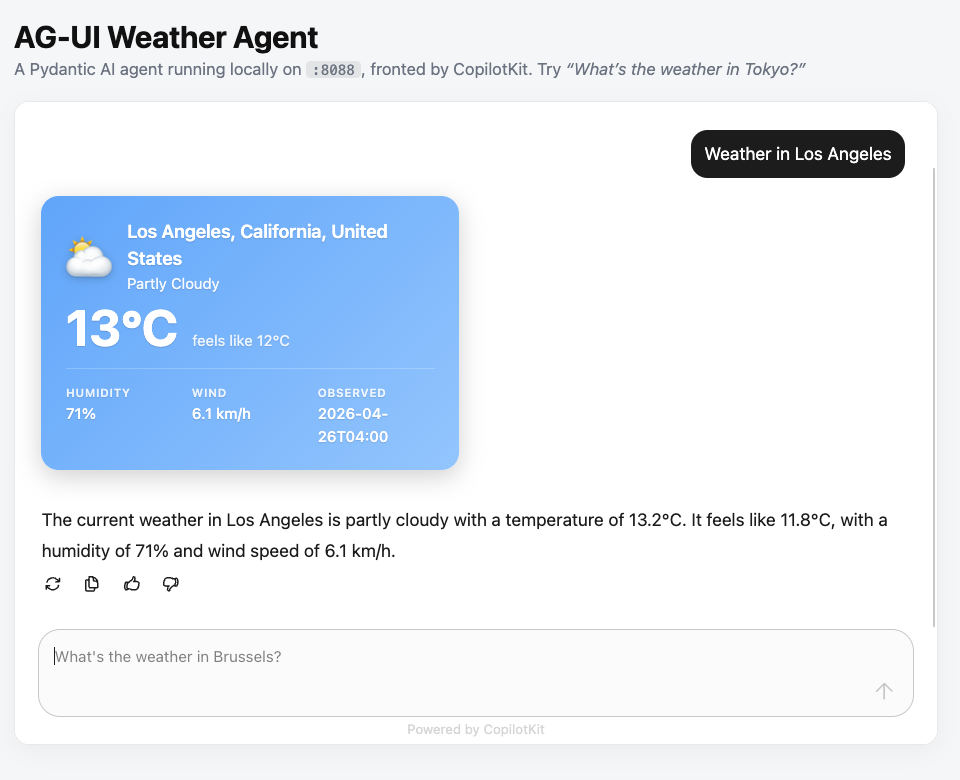Click the Tokyo example prompt text
Viewport: 960px width, 780px height.
click(x=686, y=69)
